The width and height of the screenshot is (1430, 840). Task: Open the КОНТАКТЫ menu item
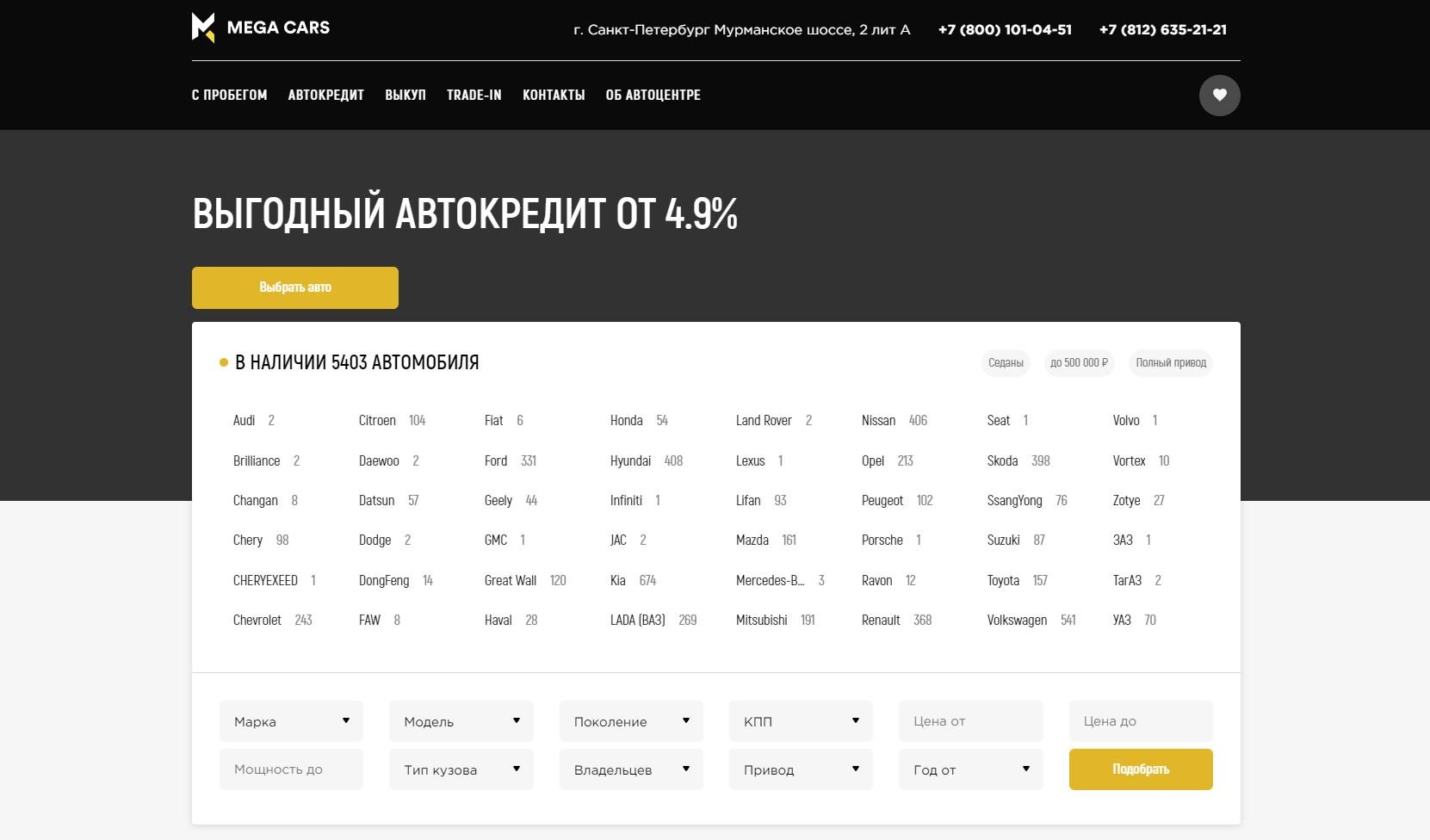554,96
